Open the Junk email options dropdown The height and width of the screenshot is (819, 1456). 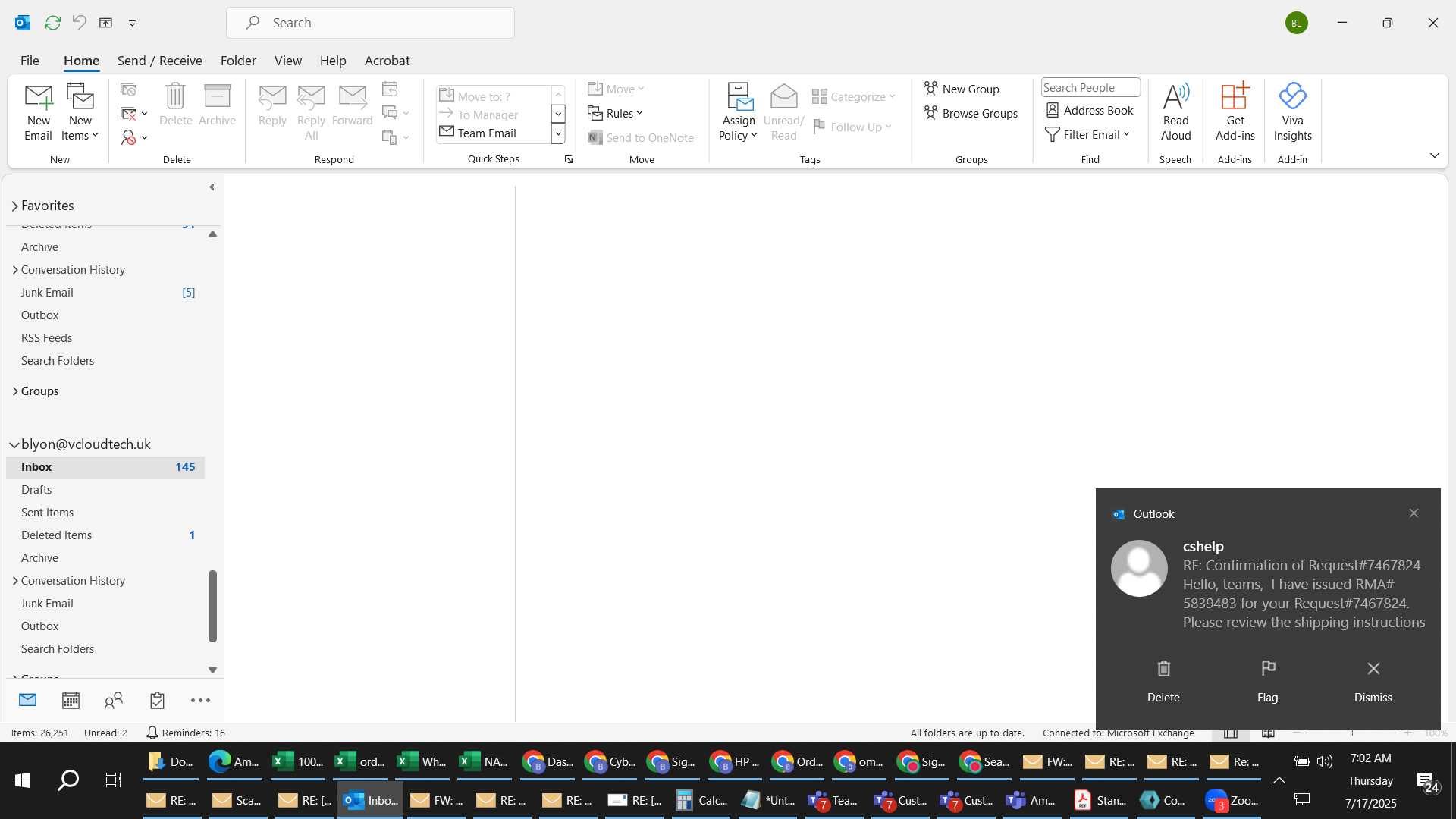click(134, 137)
